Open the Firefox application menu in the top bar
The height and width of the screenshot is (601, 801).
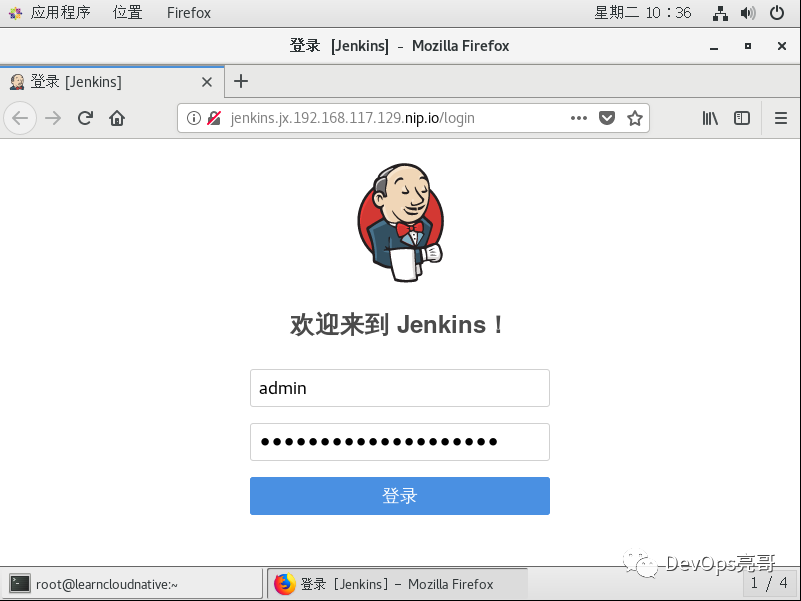189,12
